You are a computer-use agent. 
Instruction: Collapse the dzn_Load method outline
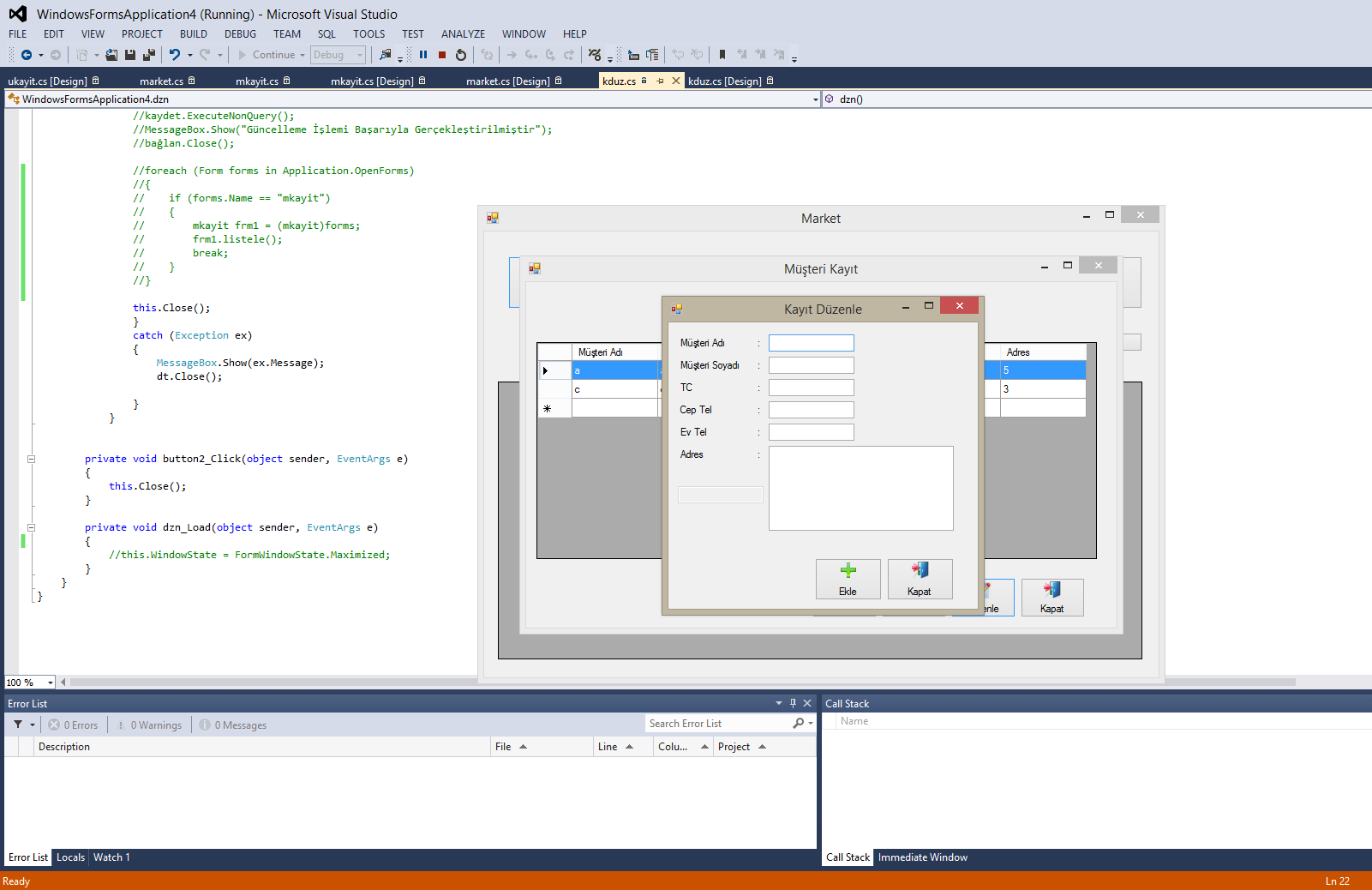(31, 527)
